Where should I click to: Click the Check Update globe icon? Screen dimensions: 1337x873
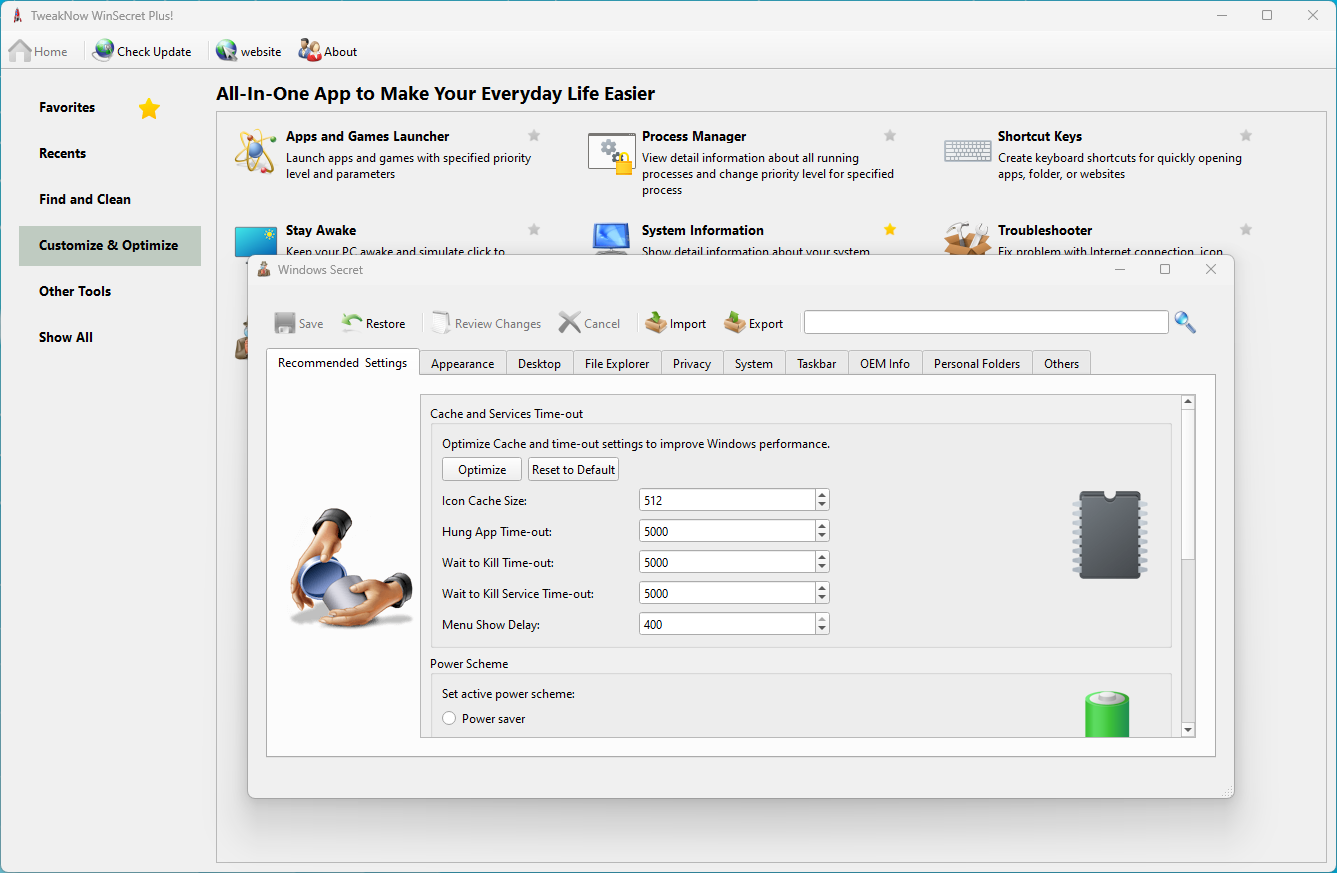[x=103, y=51]
